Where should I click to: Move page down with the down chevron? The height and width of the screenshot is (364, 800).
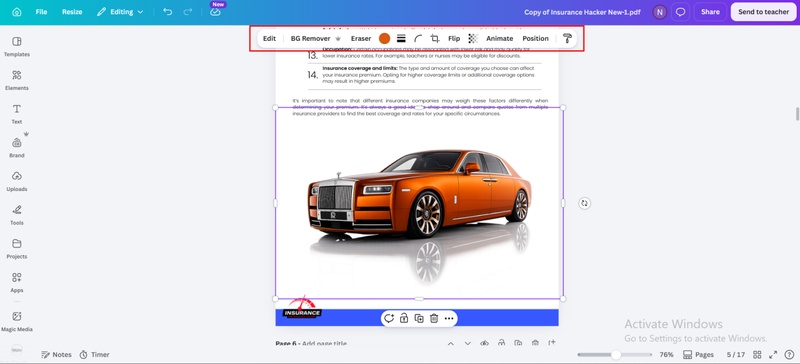pos(467,343)
